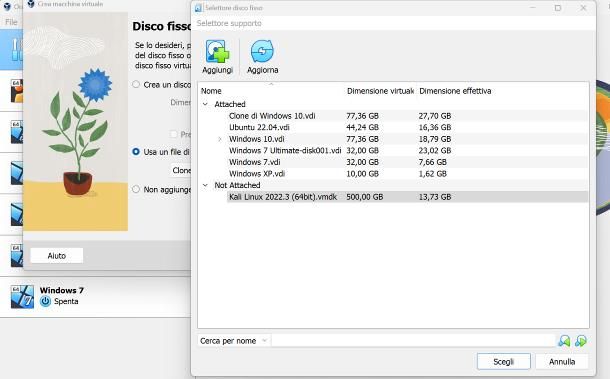This screenshot has width=610, height=379.
Task: Collapse the Attached group
Action: tap(205, 104)
